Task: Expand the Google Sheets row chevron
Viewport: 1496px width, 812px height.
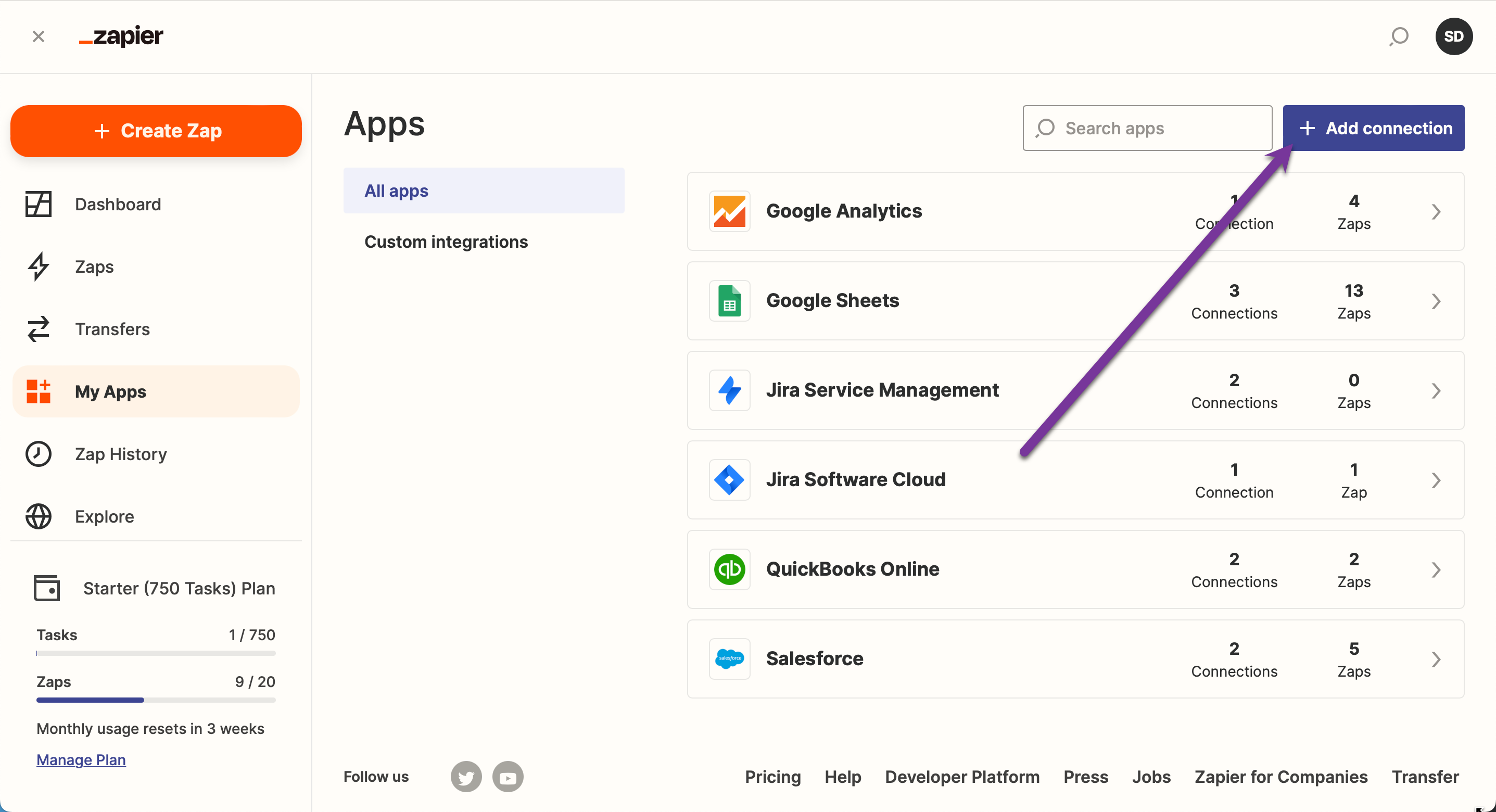Action: point(1436,301)
